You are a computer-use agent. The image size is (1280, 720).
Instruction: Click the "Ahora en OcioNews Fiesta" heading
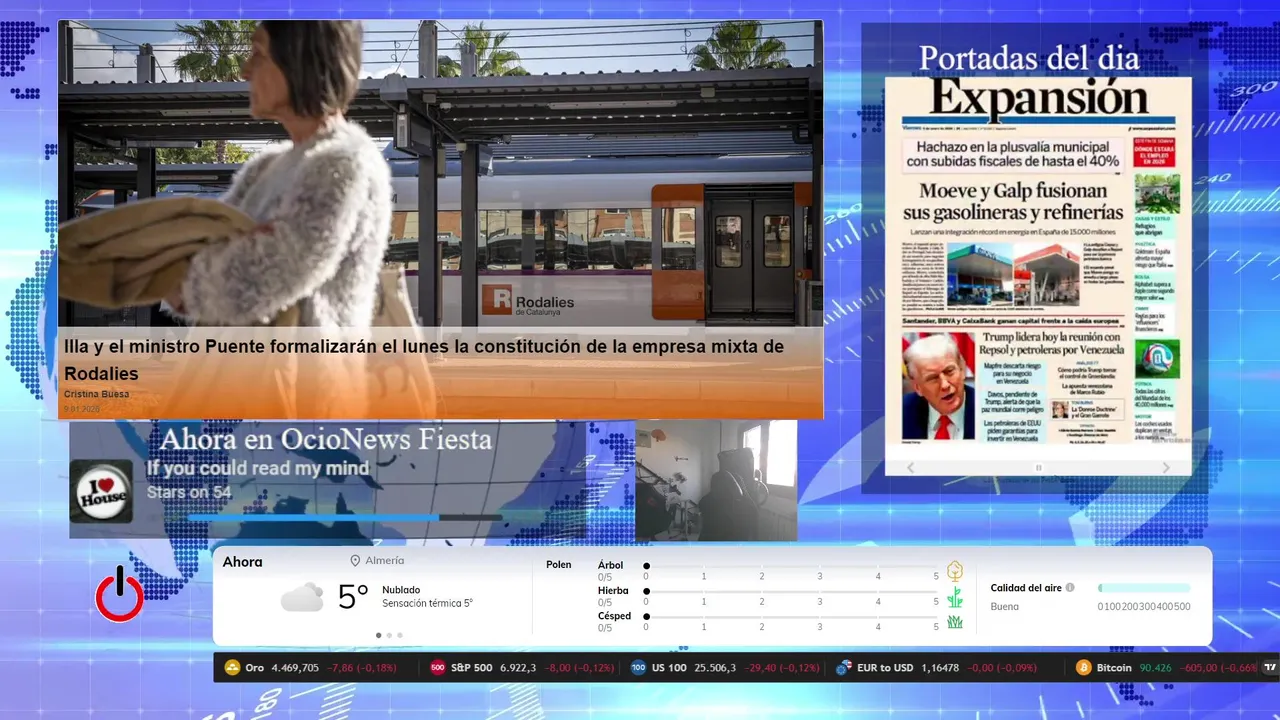click(x=326, y=439)
